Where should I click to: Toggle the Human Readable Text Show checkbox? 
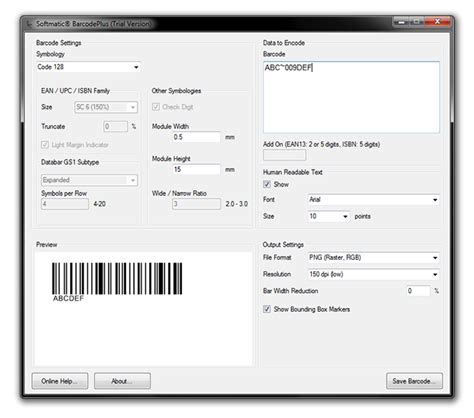pyautogui.click(x=267, y=184)
